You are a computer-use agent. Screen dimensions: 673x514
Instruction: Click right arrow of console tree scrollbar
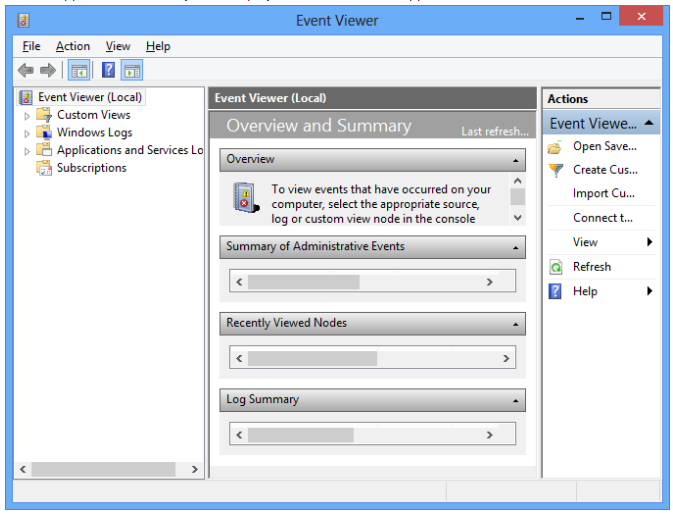tap(195, 469)
